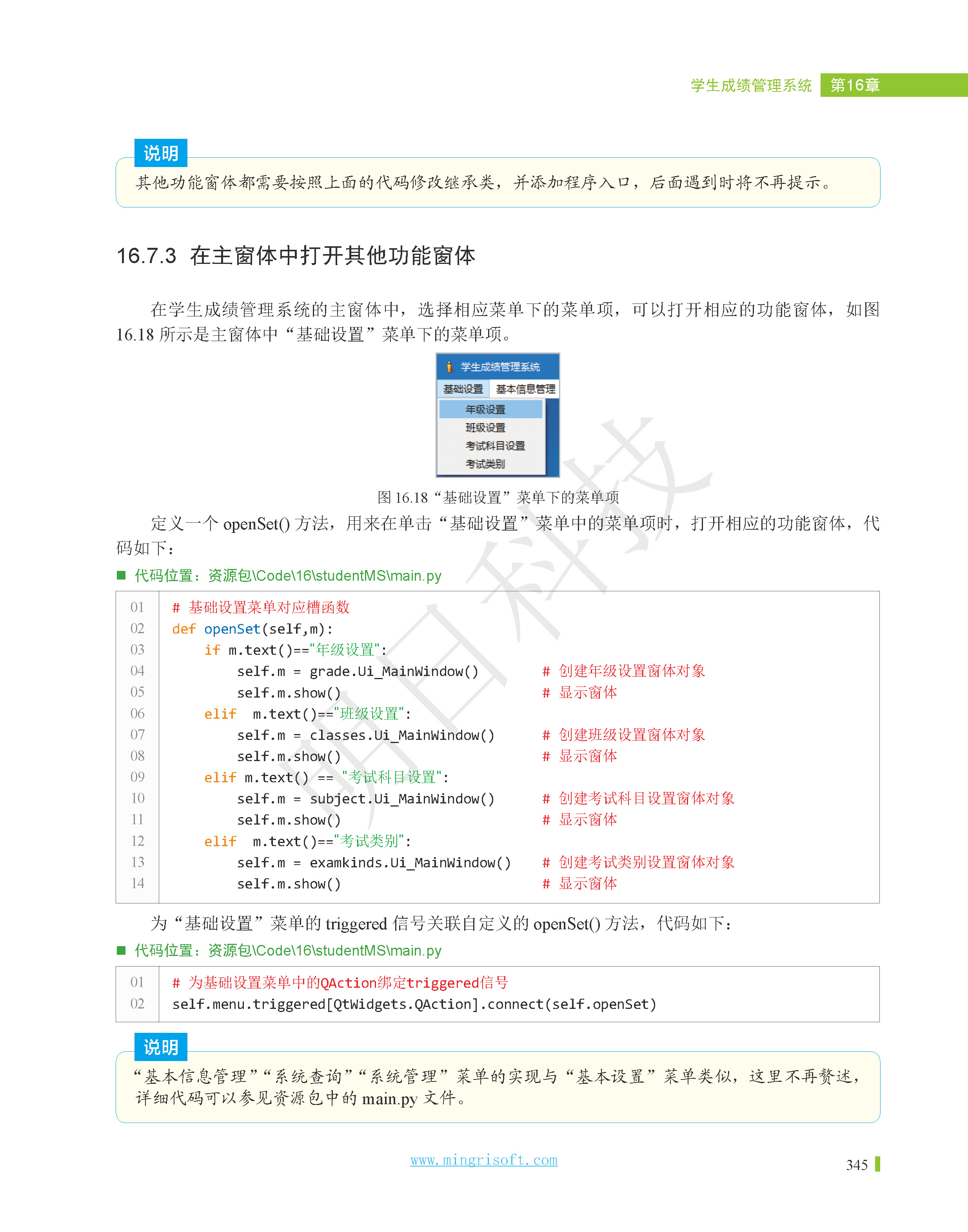The image size is (968, 1232).
Task: Click the self.menu.triggered connect code line
Action: coord(414,1004)
